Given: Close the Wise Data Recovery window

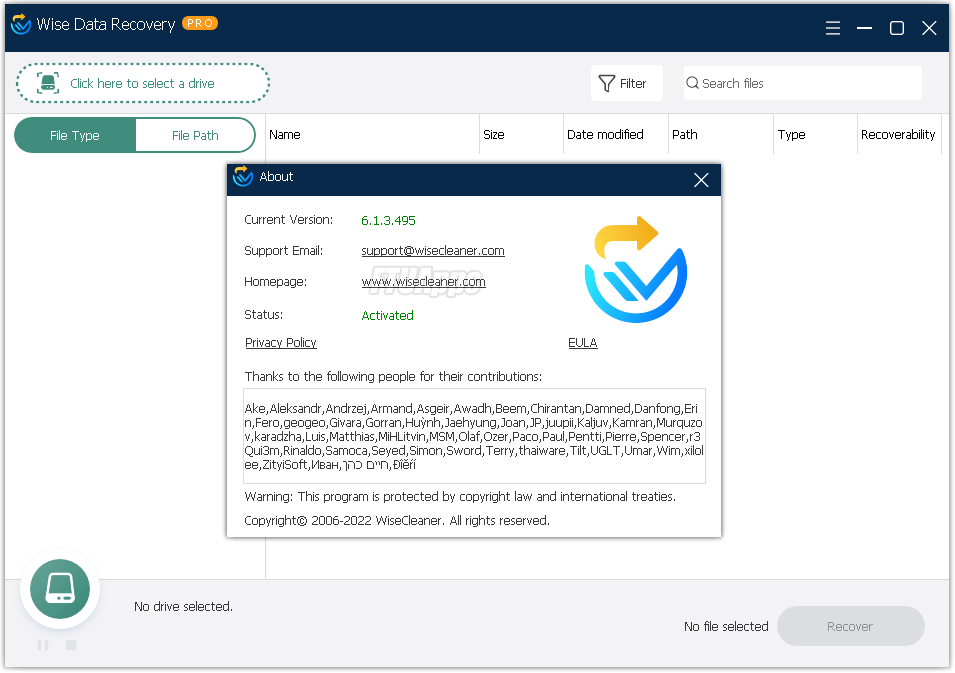Looking at the screenshot, I should coord(929,28).
